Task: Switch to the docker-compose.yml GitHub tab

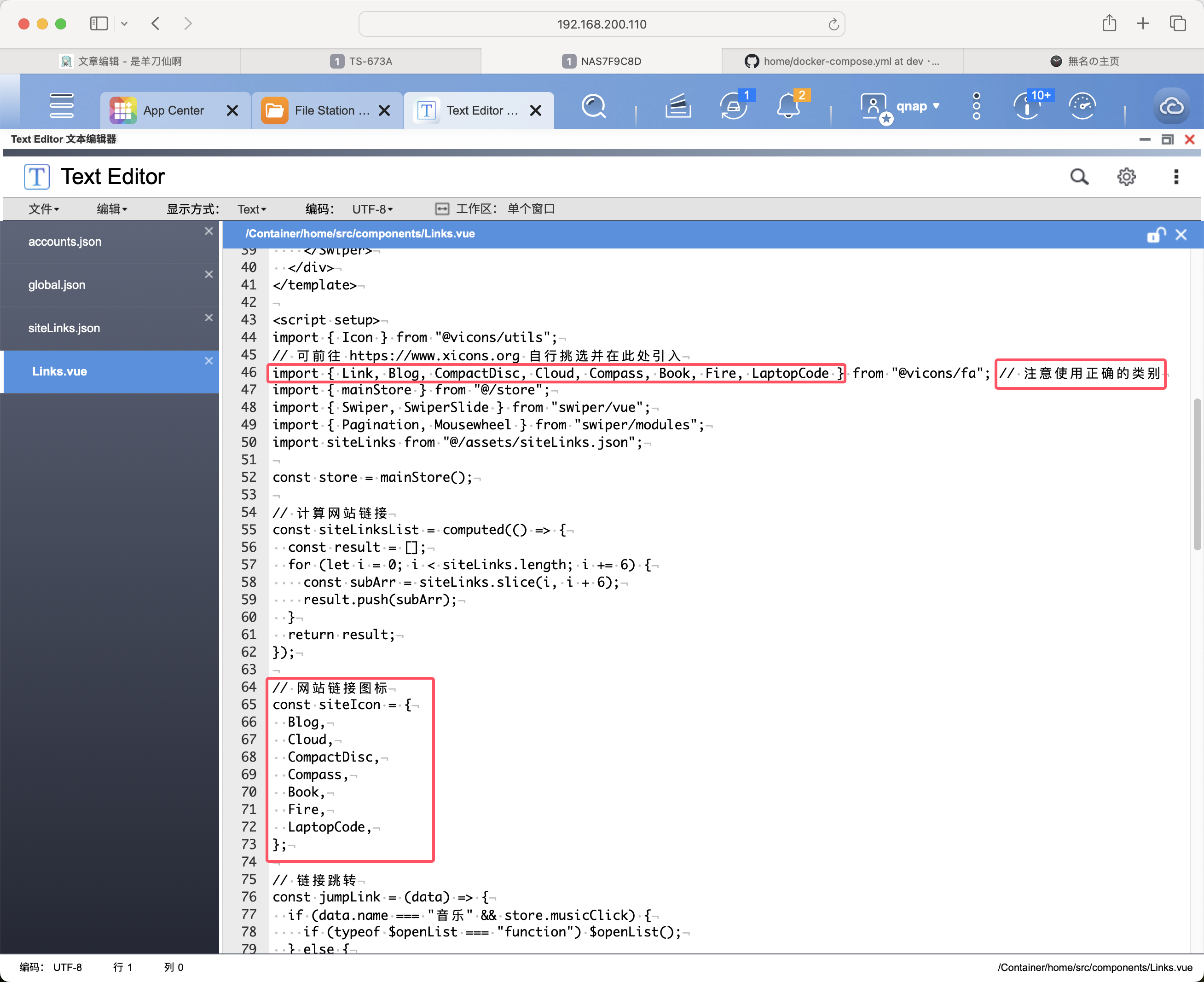Action: tap(842, 61)
